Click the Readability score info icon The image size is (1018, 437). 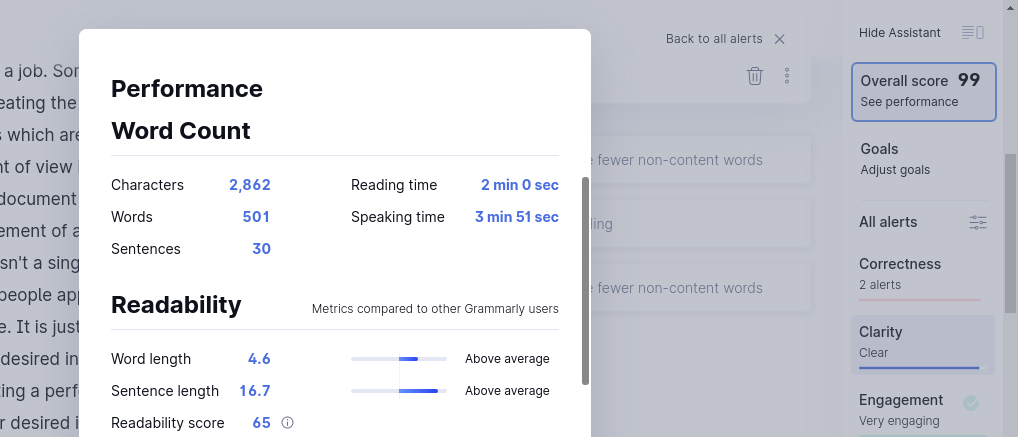287,423
